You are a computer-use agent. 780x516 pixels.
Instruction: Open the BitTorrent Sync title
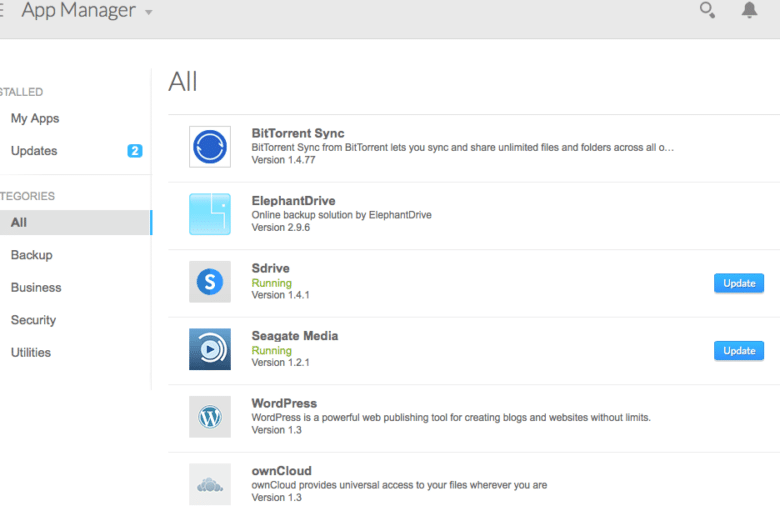point(297,133)
